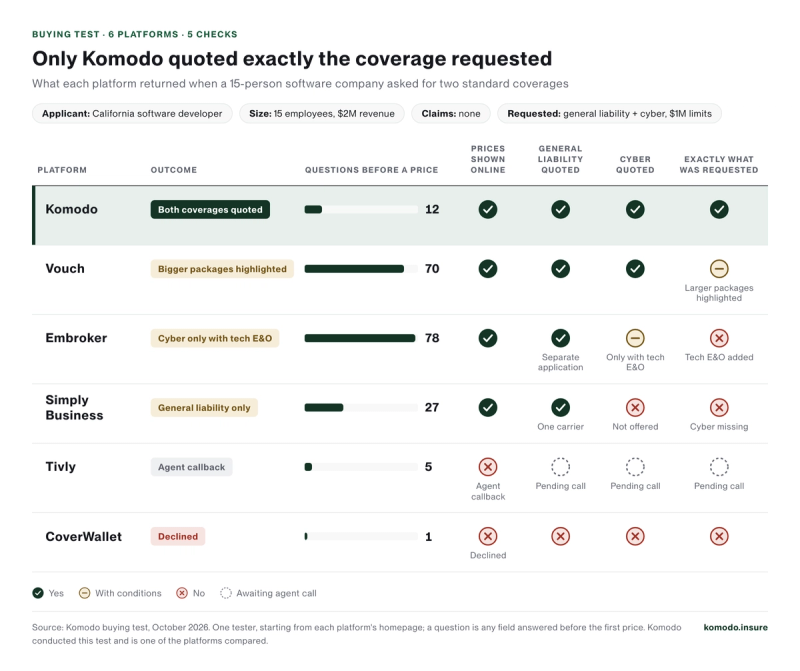
Task: Select the Simply Business platform name
Action: (74, 407)
